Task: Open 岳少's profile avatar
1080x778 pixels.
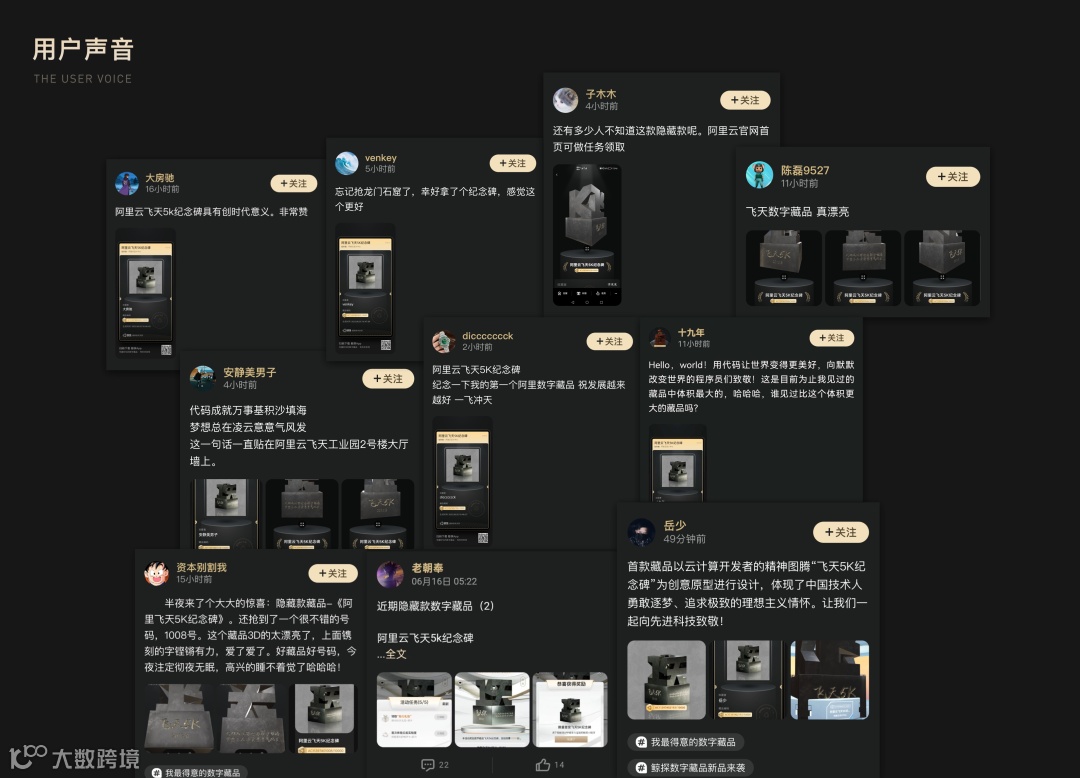Action: 641,532
